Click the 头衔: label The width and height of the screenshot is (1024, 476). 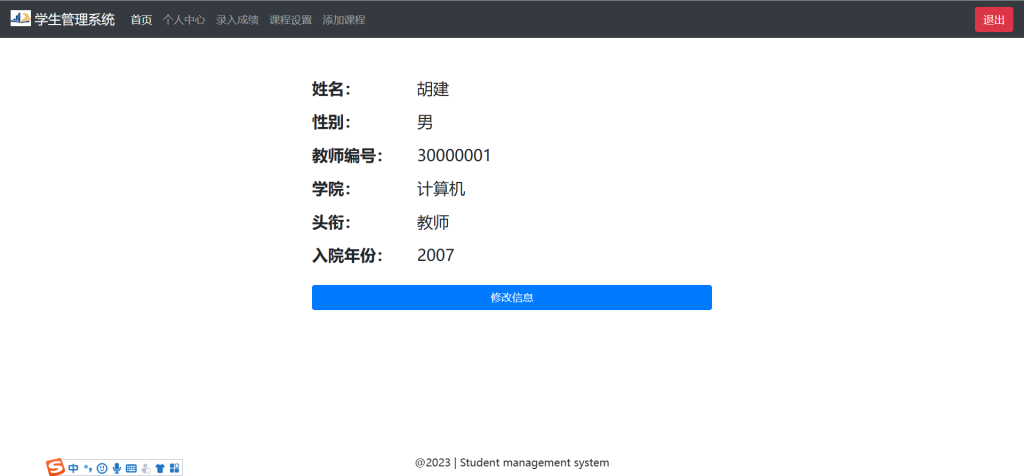pyautogui.click(x=332, y=223)
